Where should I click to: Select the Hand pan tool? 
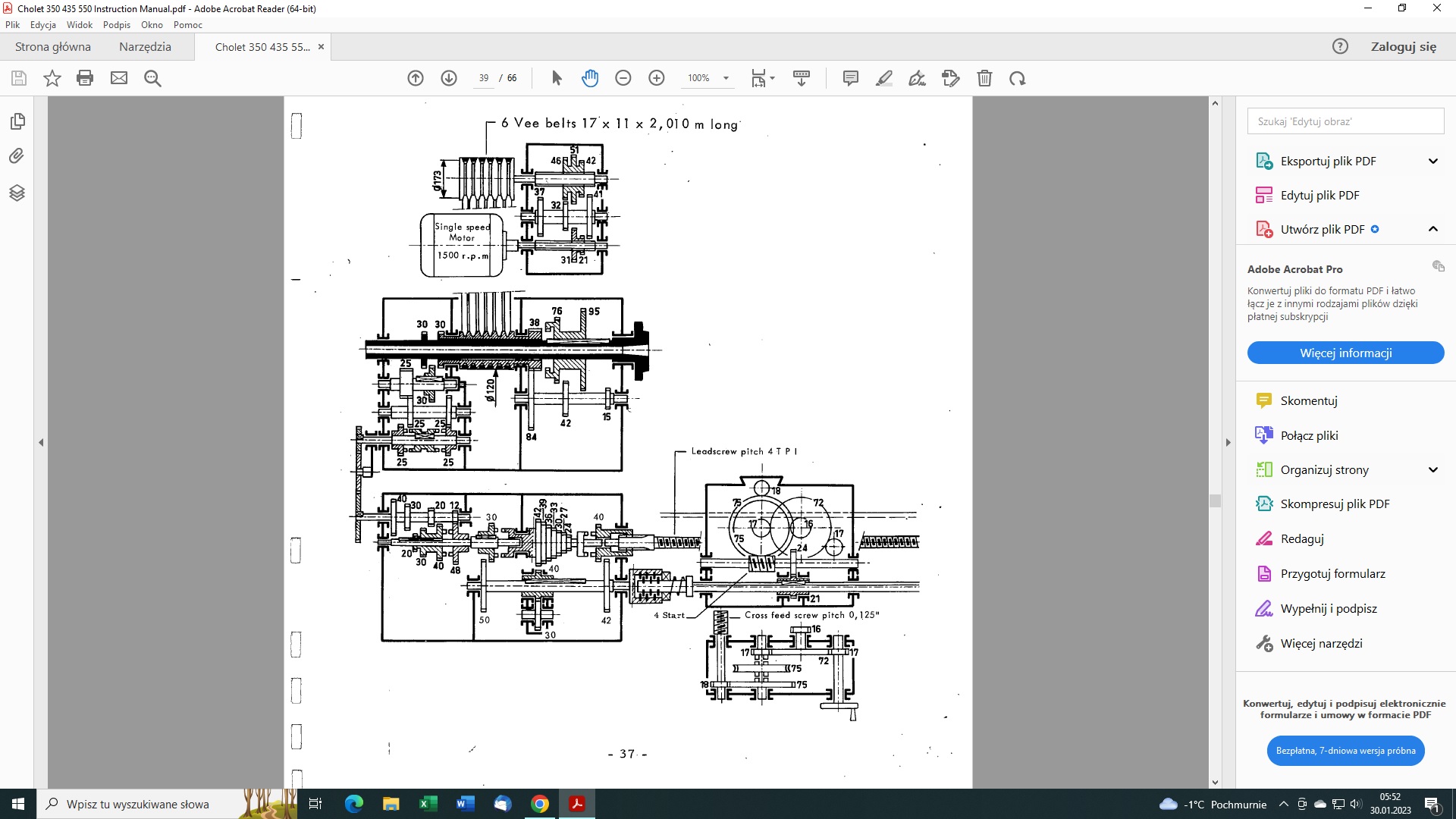(590, 78)
